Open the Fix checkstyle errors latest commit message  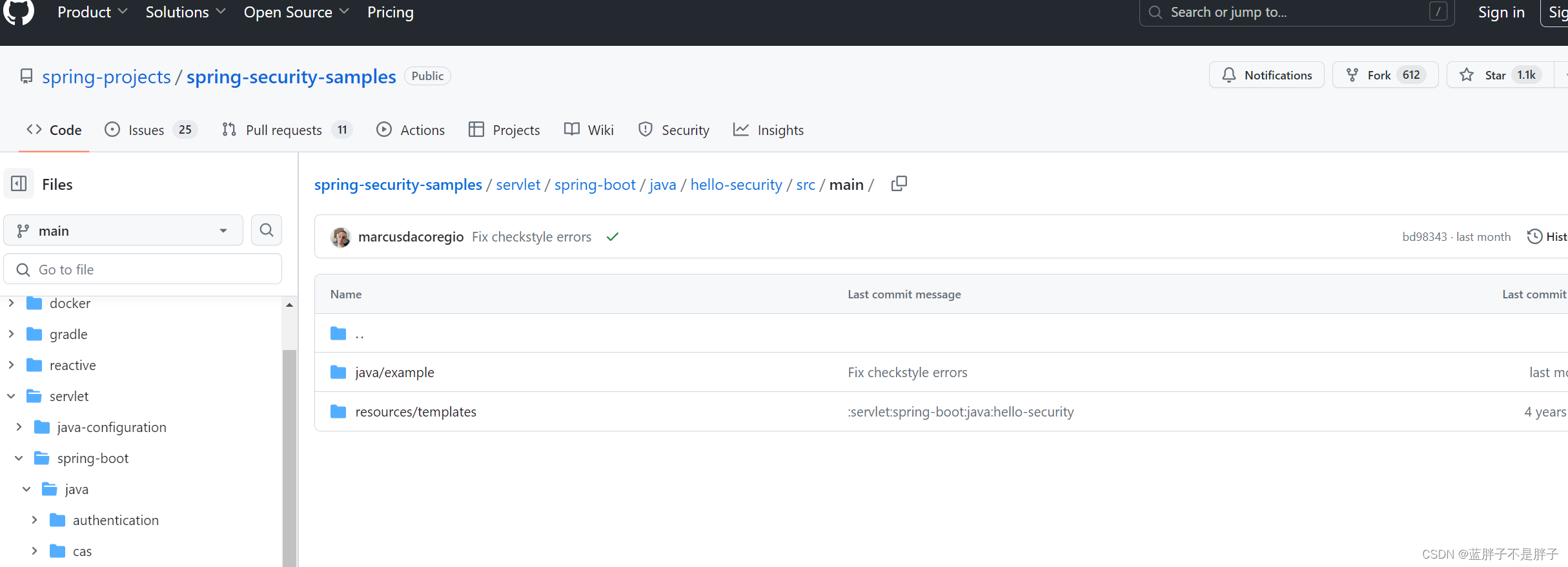coord(531,237)
